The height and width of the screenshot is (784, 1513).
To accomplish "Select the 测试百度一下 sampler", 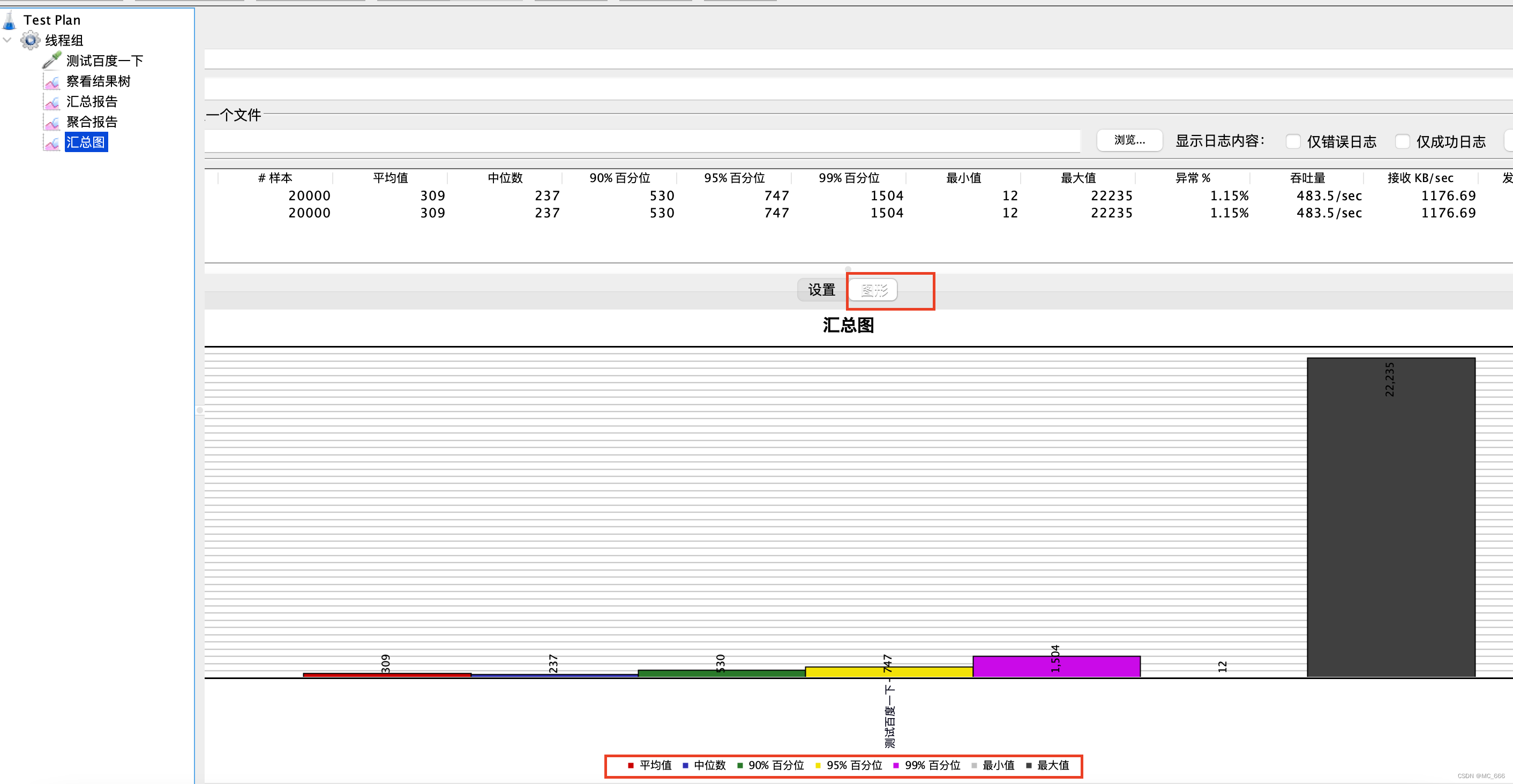I will pos(104,61).
